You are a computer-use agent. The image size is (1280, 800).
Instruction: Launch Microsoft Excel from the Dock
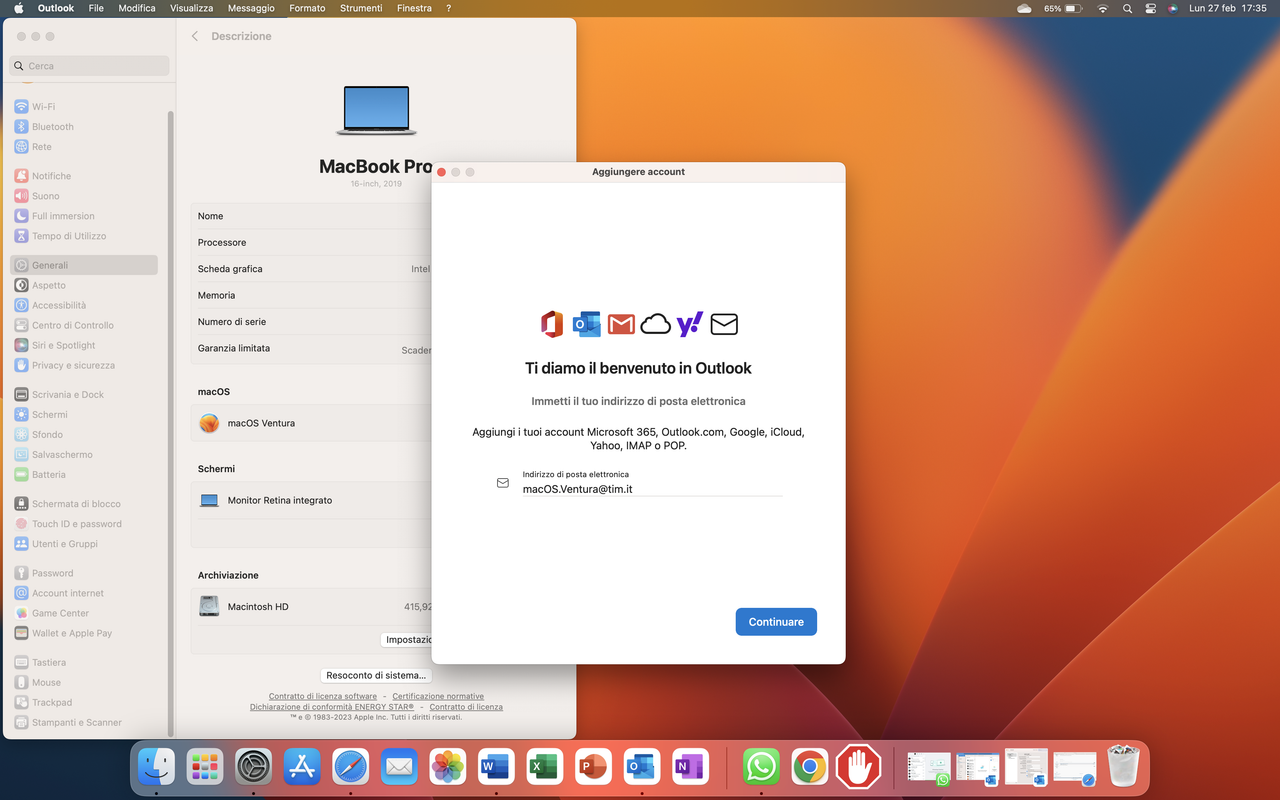coord(545,767)
